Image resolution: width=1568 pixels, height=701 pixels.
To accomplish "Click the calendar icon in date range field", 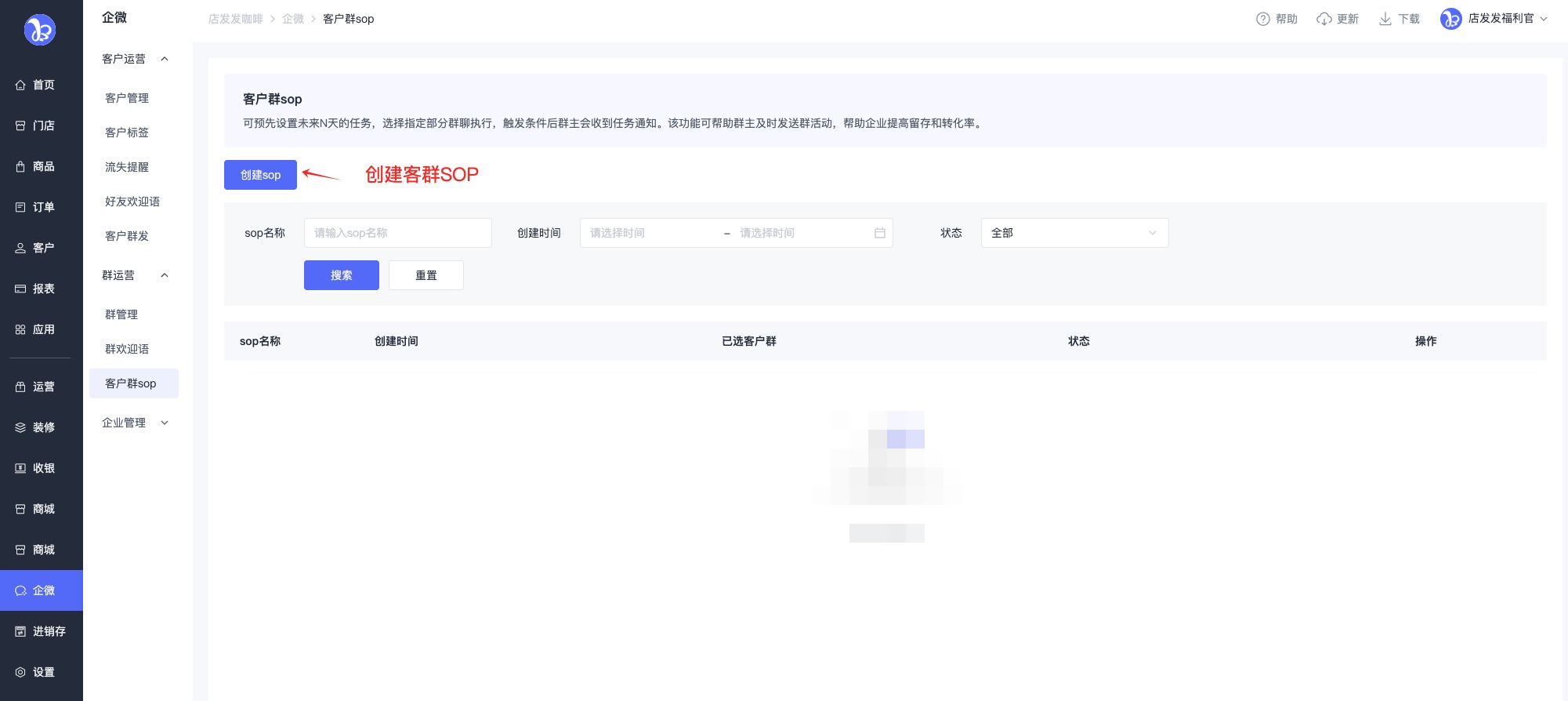I will coord(879,233).
